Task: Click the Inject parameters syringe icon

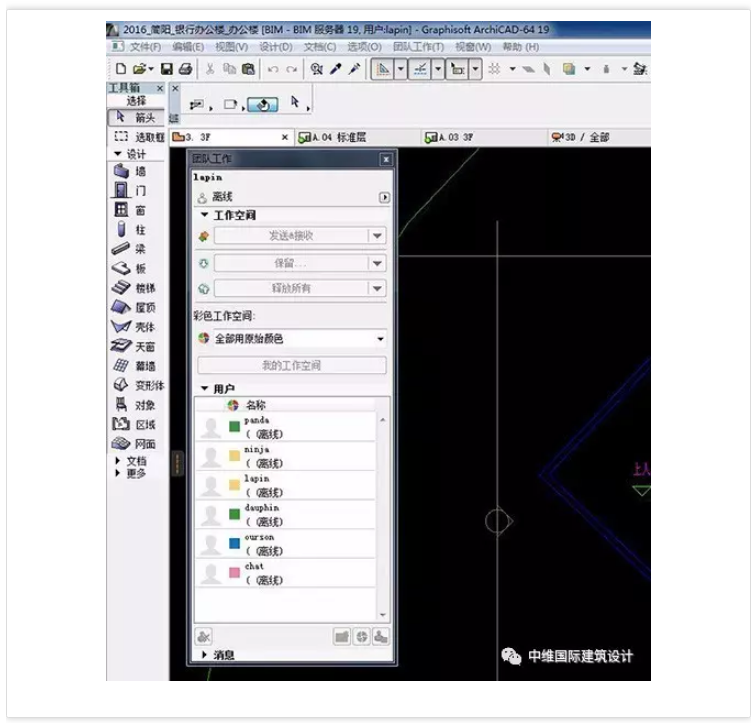Action: (x=354, y=69)
